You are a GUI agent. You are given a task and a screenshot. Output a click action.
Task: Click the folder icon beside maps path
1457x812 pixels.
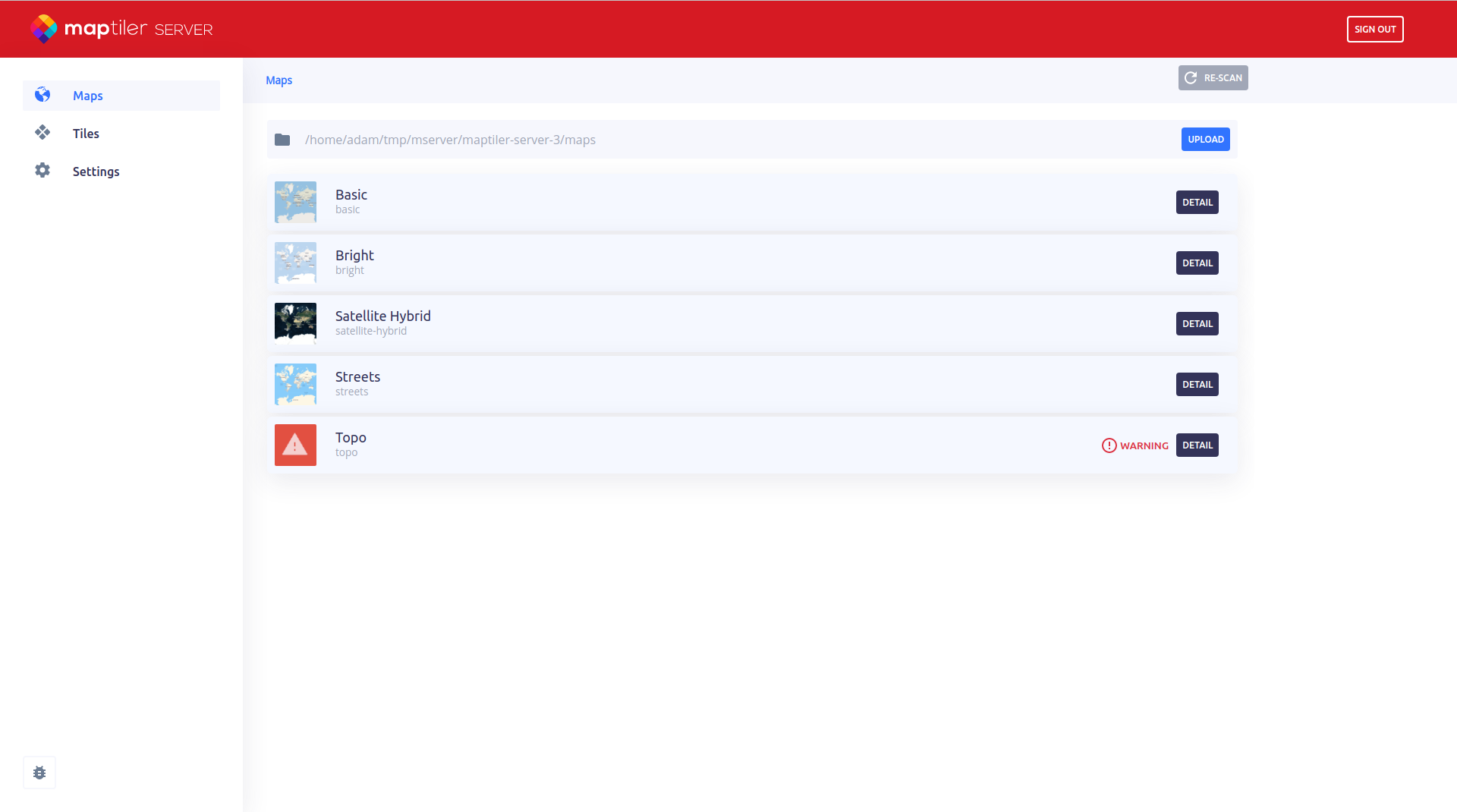coord(282,140)
